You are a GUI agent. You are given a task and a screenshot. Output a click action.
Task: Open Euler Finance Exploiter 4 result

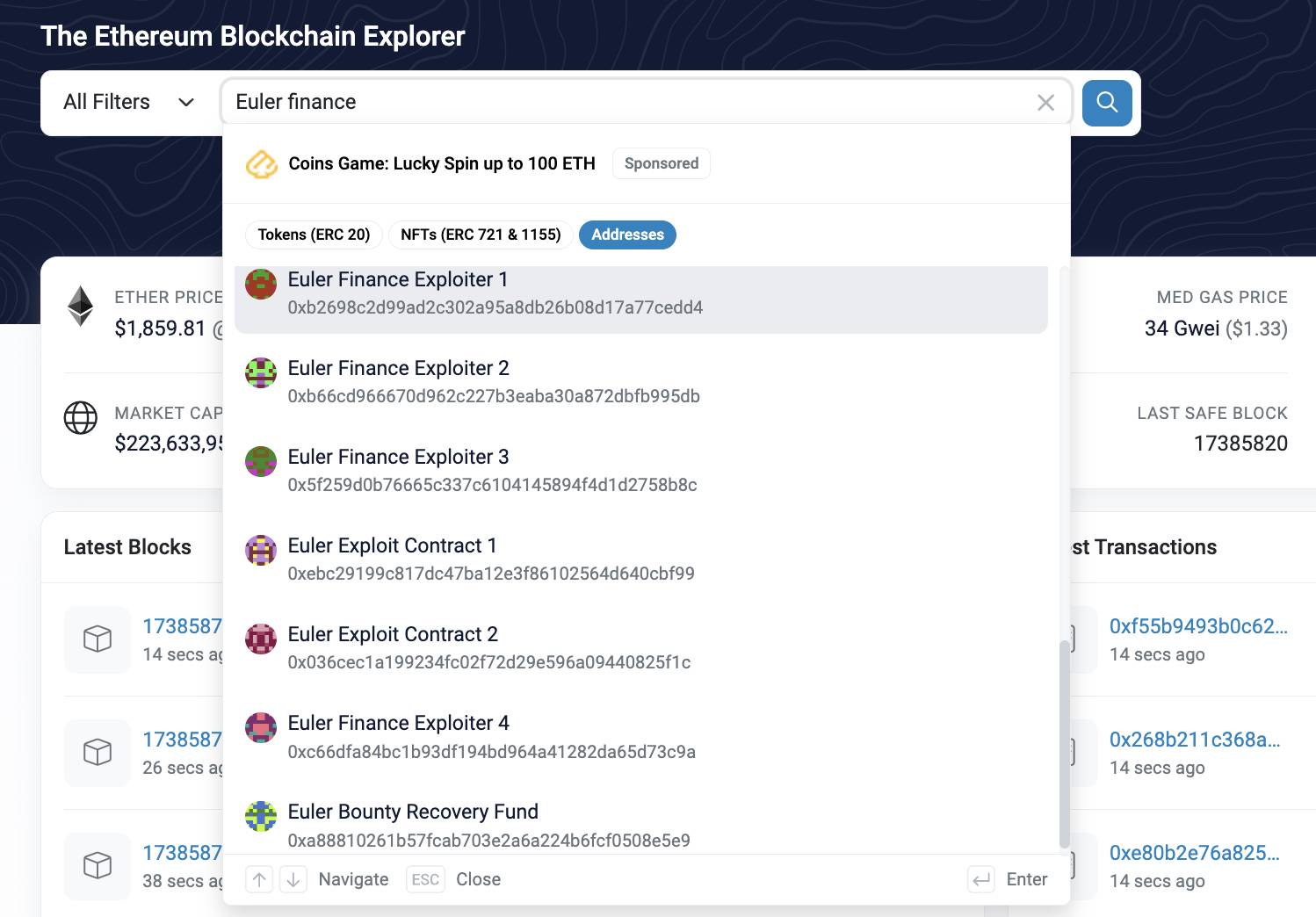click(641, 737)
